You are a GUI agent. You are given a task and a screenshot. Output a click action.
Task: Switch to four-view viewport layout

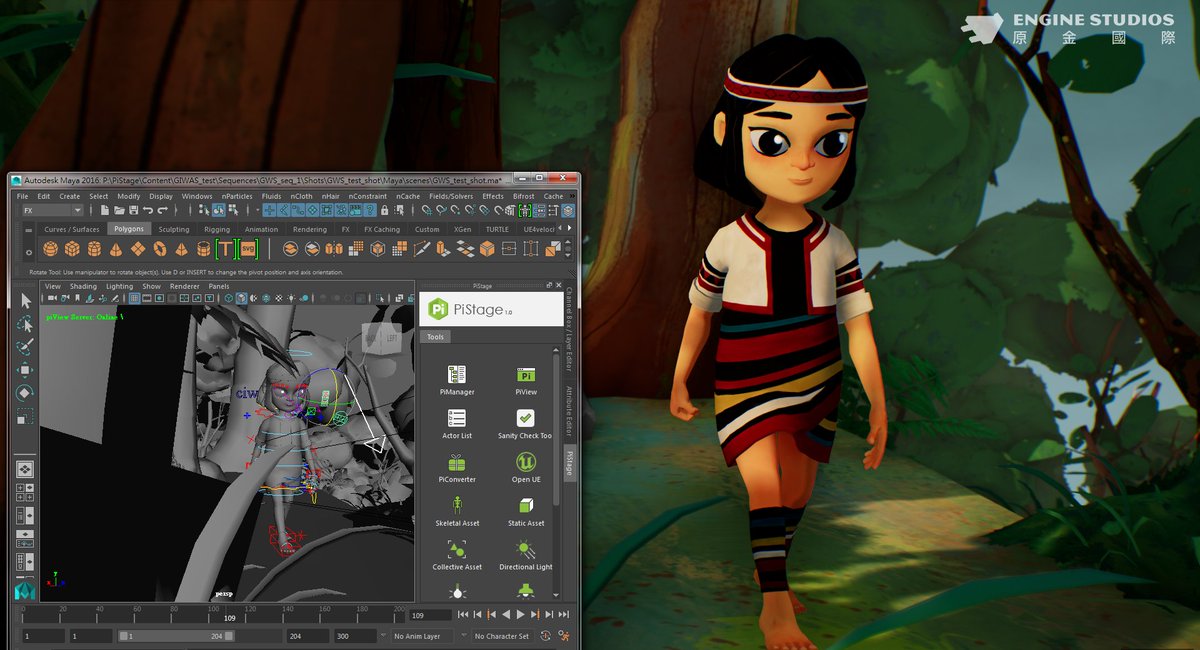(25, 492)
